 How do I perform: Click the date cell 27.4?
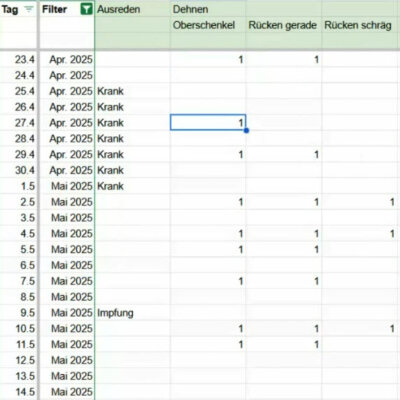point(18,123)
